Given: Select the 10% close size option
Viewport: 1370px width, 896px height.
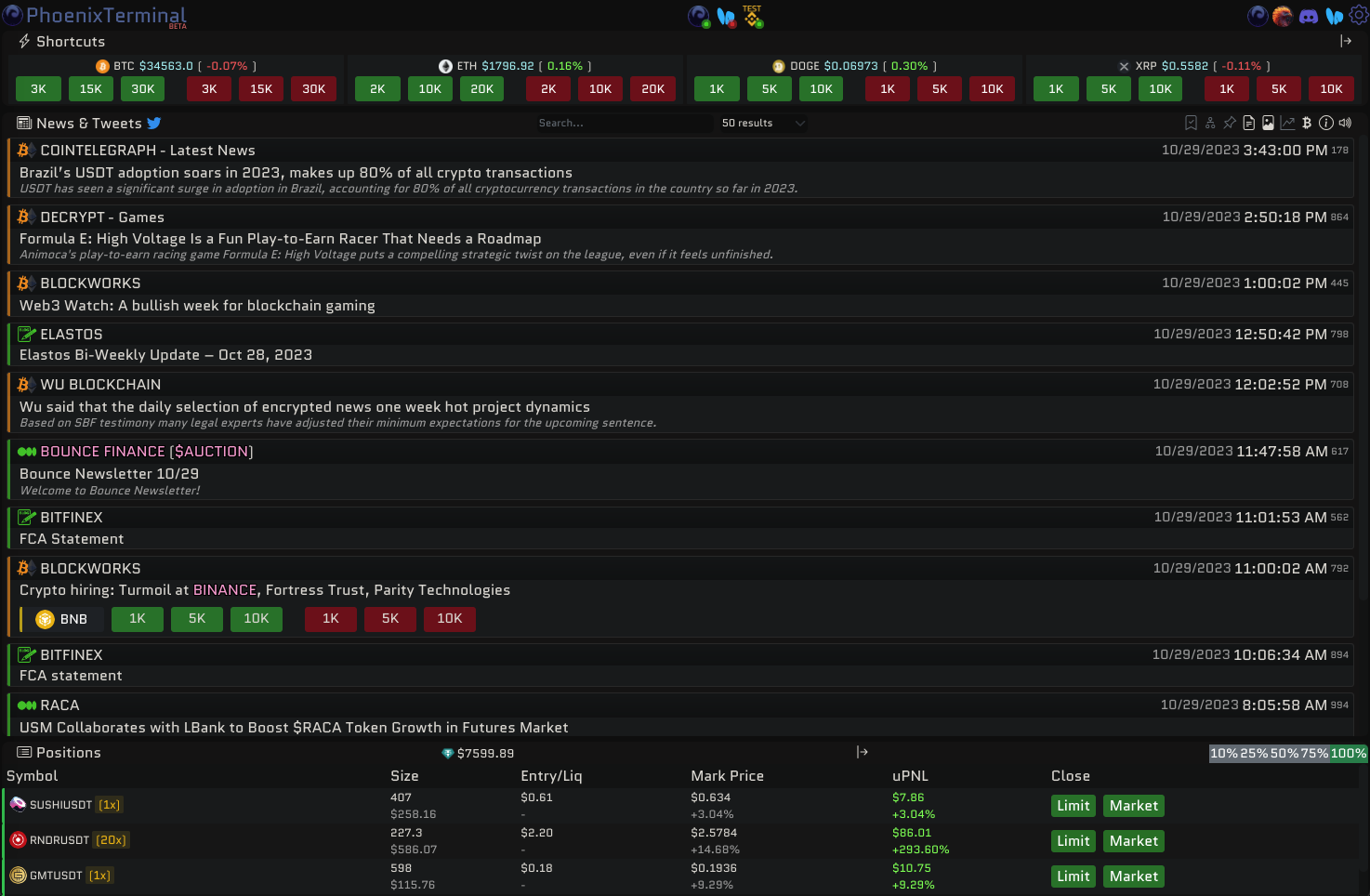Looking at the screenshot, I should (1223, 754).
